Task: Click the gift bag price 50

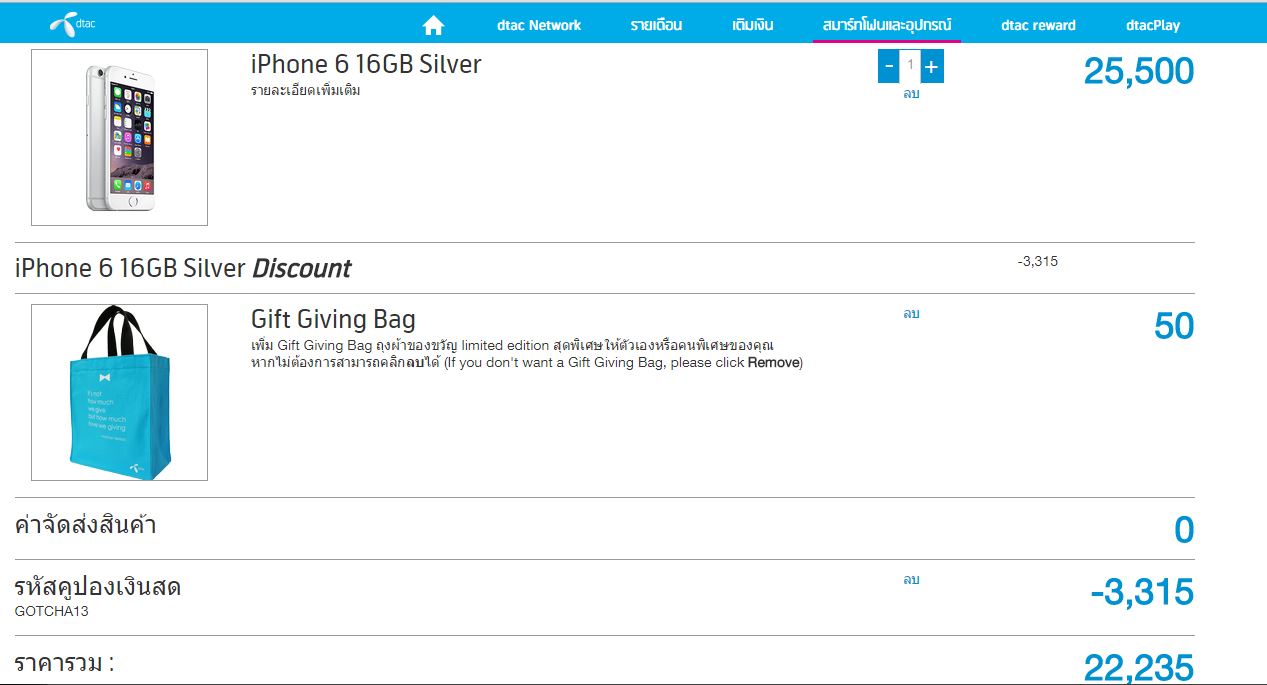Action: click(1174, 327)
